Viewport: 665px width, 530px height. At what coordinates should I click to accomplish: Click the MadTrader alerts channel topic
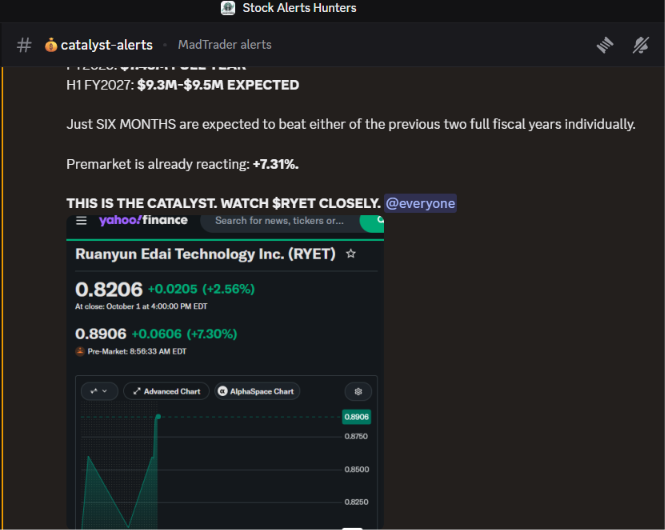pos(224,45)
